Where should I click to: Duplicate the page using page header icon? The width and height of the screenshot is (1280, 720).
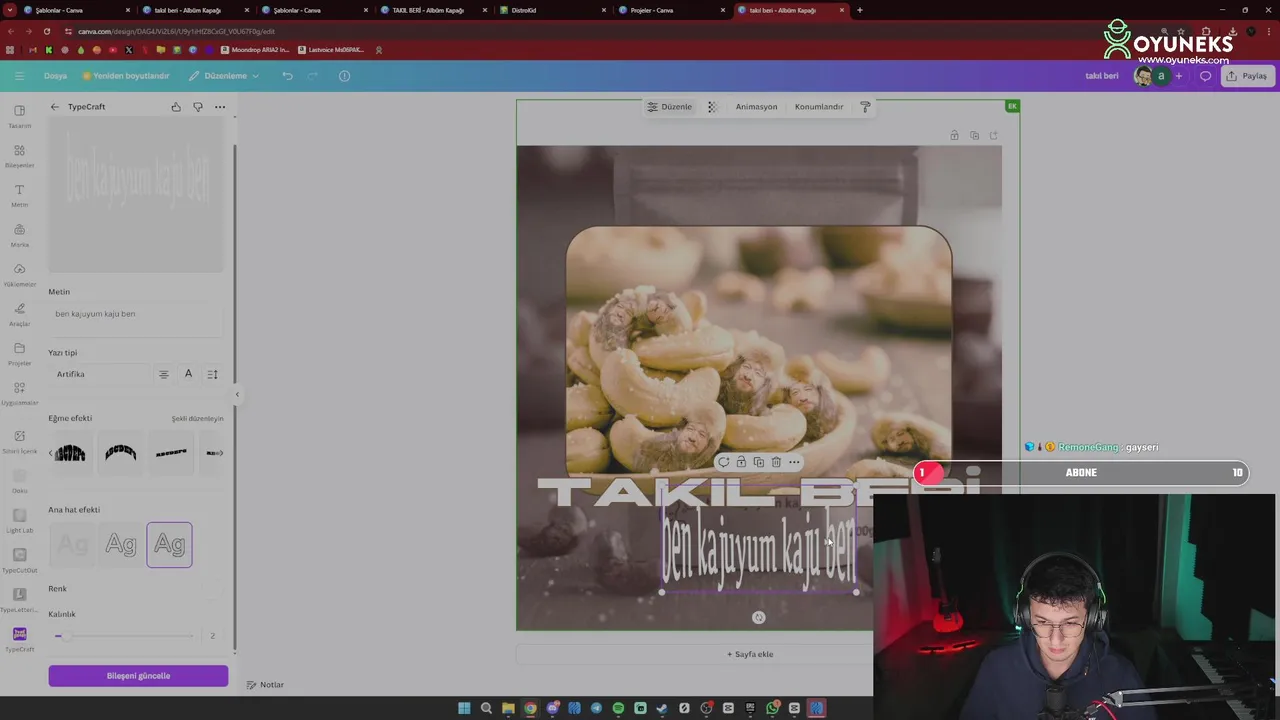(x=974, y=135)
